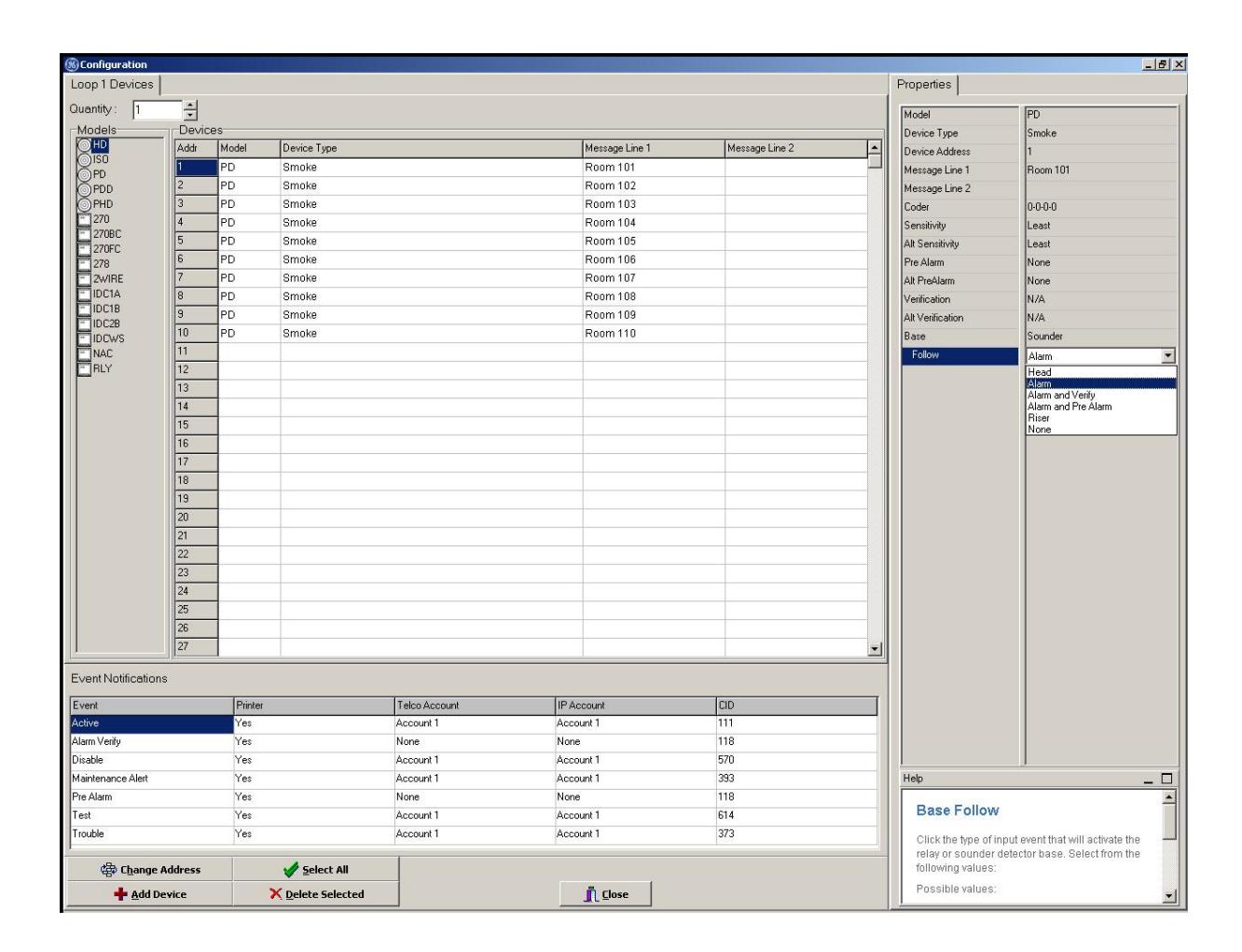This screenshot has height=952, width=1242.
Task: Click the Change Address button
Action: click(x=150, y=869)
